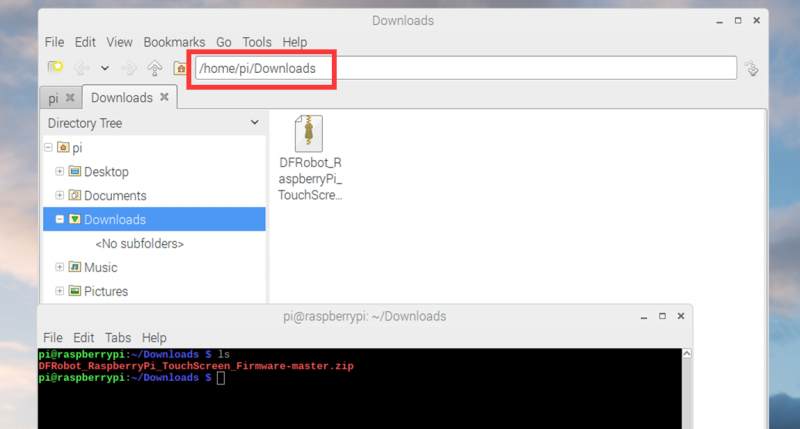The height and width of the screenshot is (429, 800).
Task: Minimize the terminal window
Action: (x=644, y=317)
